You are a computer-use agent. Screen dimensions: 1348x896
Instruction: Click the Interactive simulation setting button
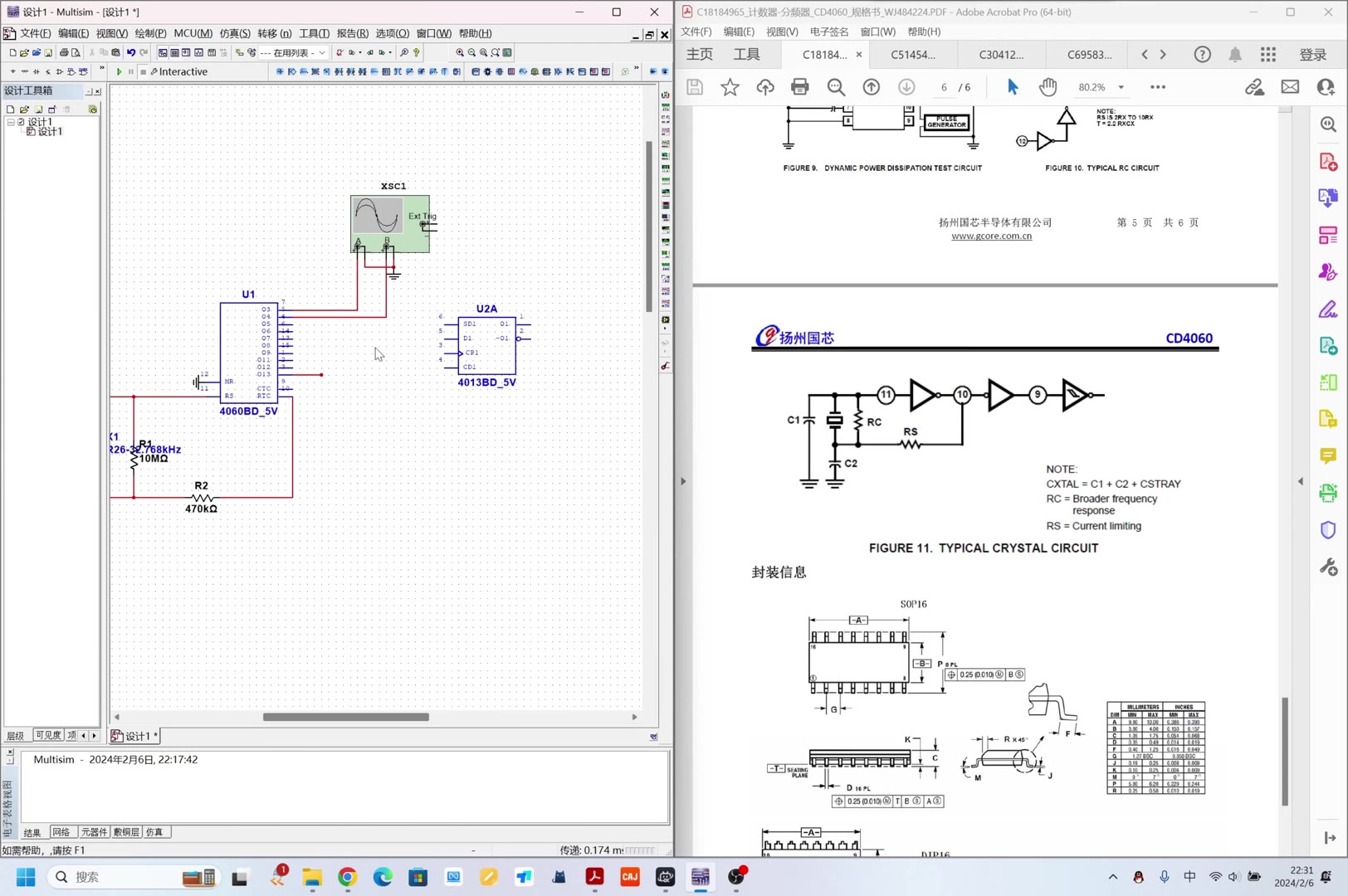coord(179,71)
